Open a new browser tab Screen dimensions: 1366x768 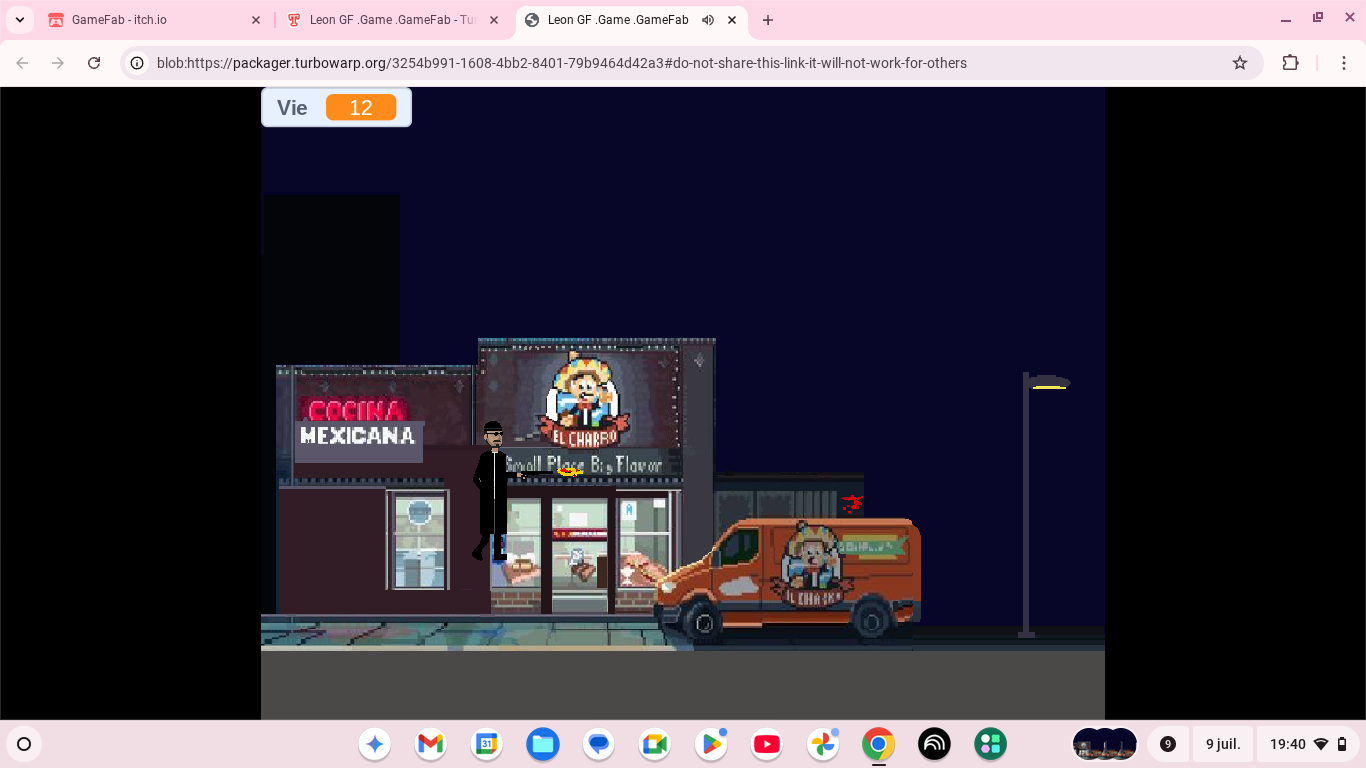point(768,20)
